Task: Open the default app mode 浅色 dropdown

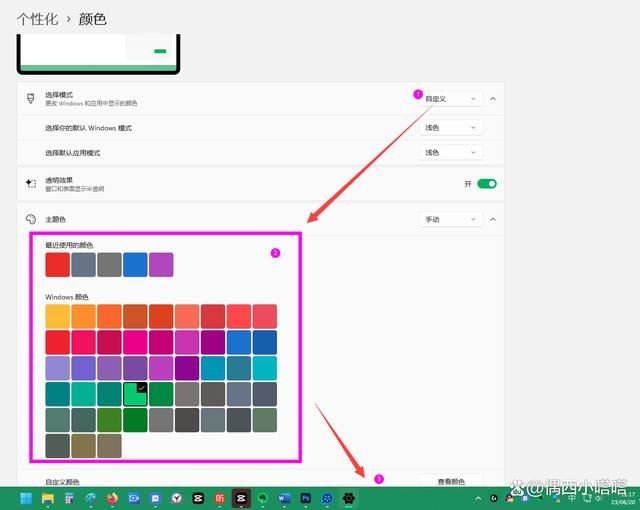Action: 451,153
